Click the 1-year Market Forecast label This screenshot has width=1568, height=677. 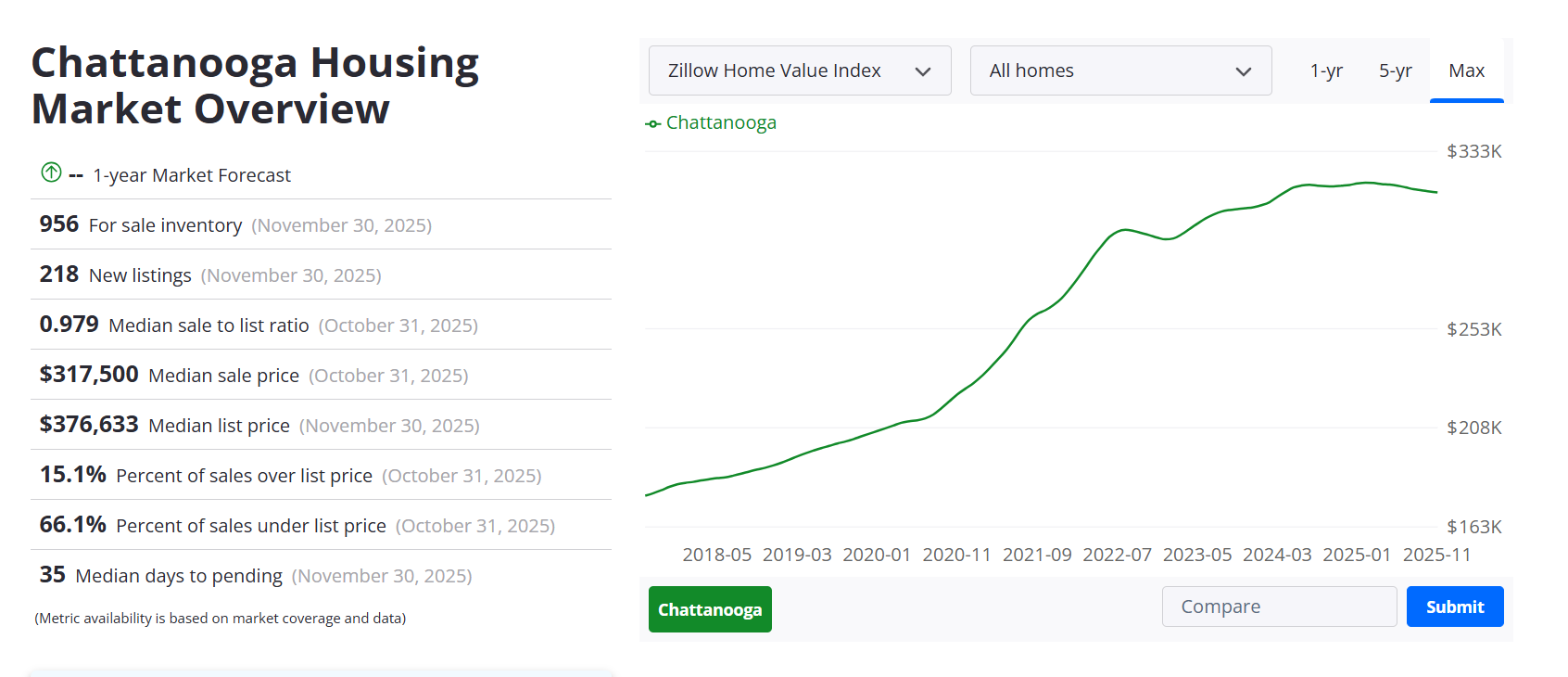(192, 175)
